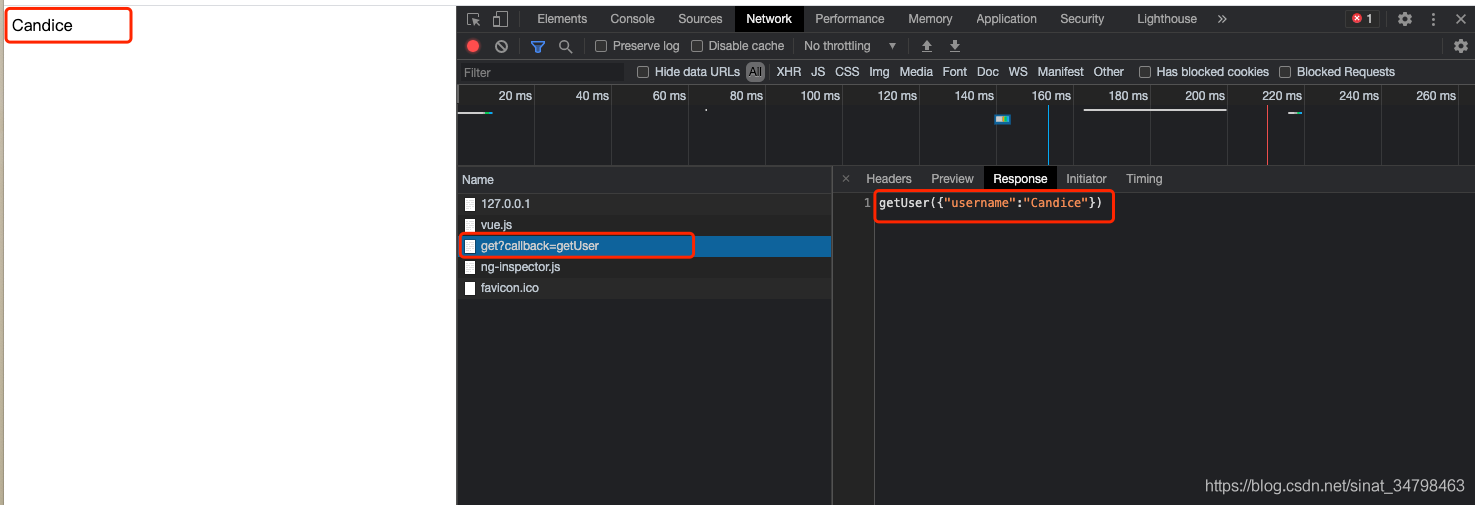Filter requests by Other
The image size is (1475, 505).
[x=1108, y=72]
